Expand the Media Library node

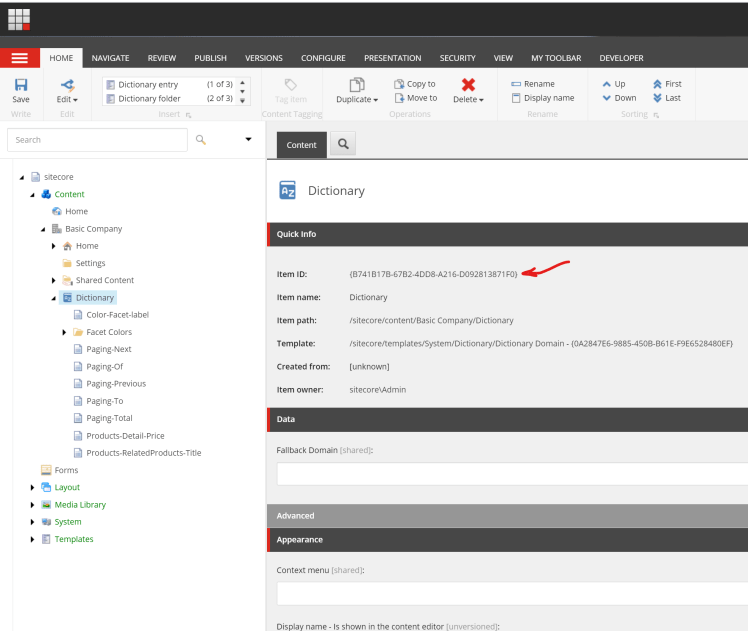(x=32, y=505)
